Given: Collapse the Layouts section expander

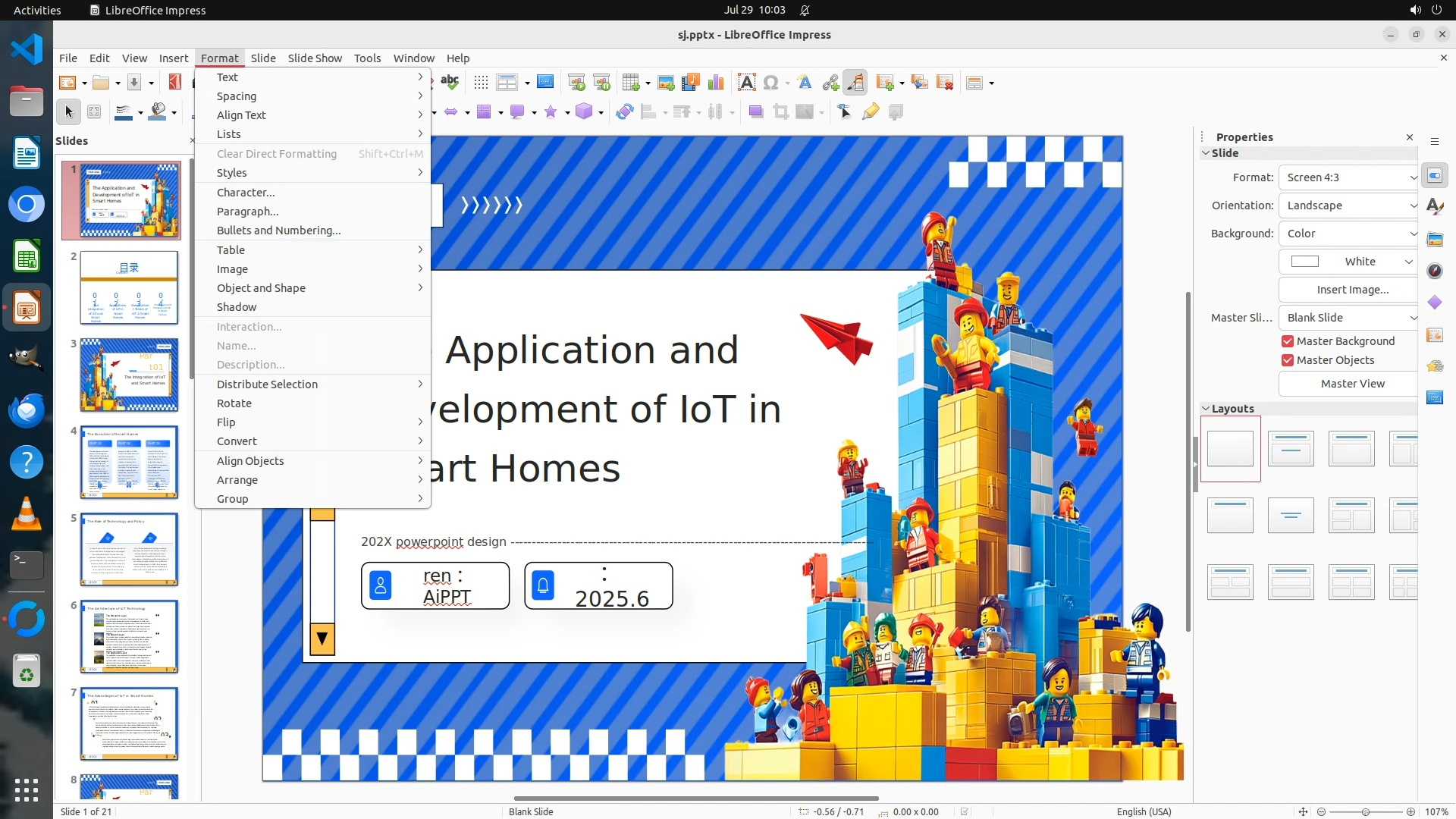Looking at the screenshot, I should point(1206,409).
